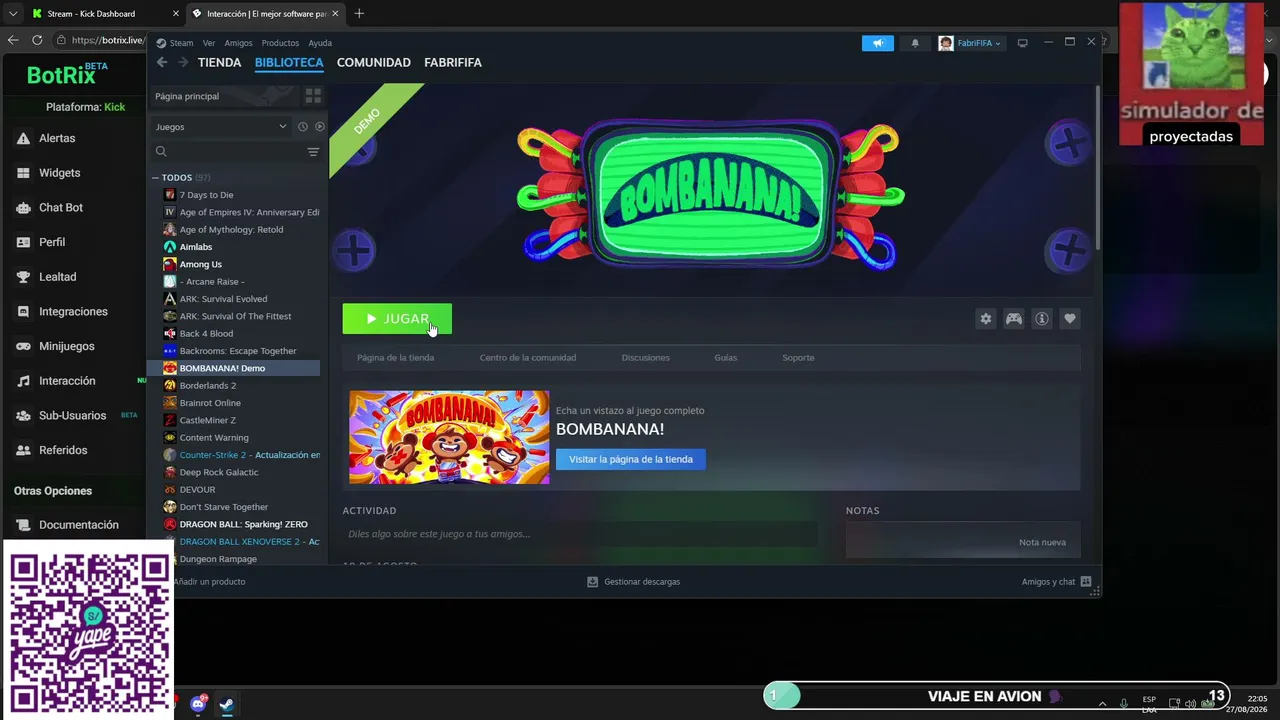
Task: Search the Steam library games field
Action: (x=230, y=152)
